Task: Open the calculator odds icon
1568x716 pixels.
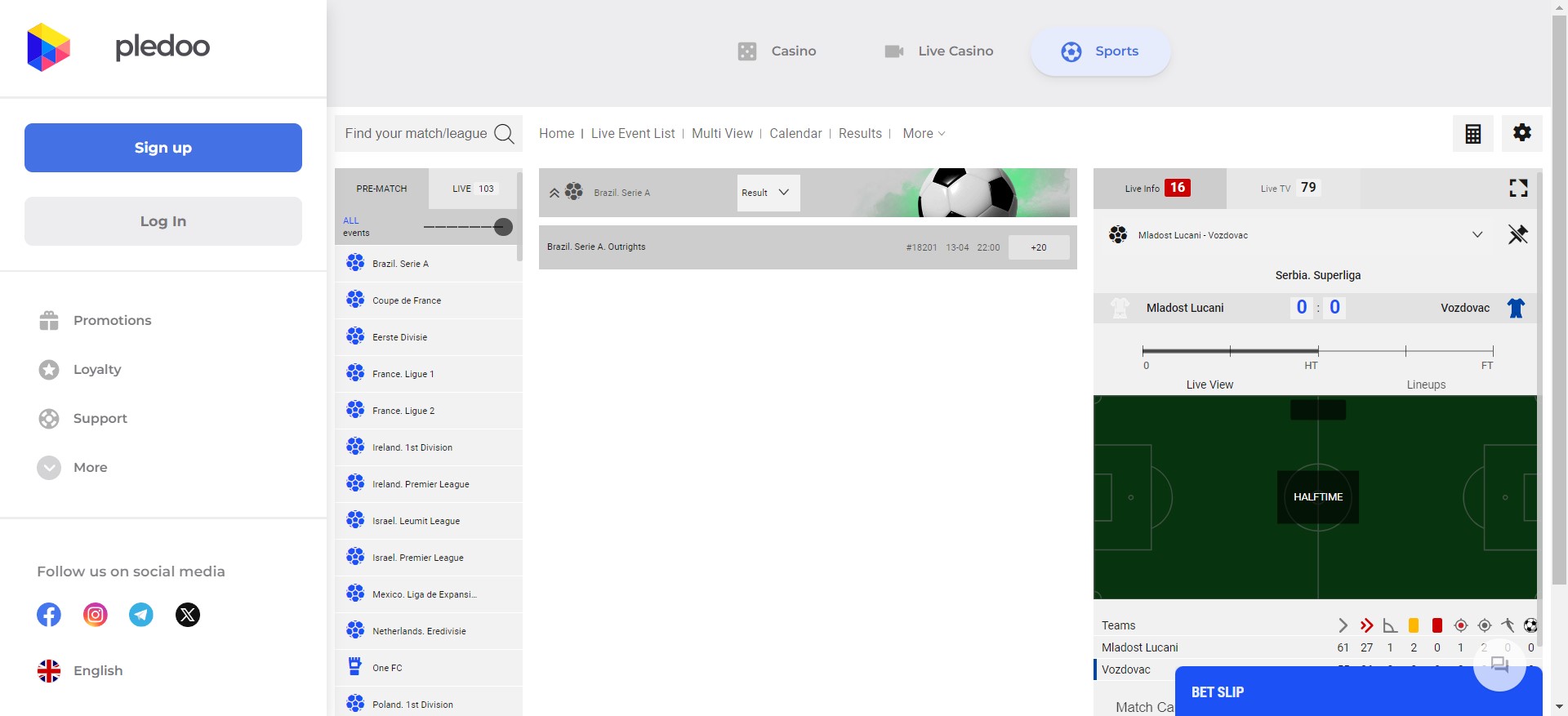Action: pyautogui.click(x=1473, y=134)
